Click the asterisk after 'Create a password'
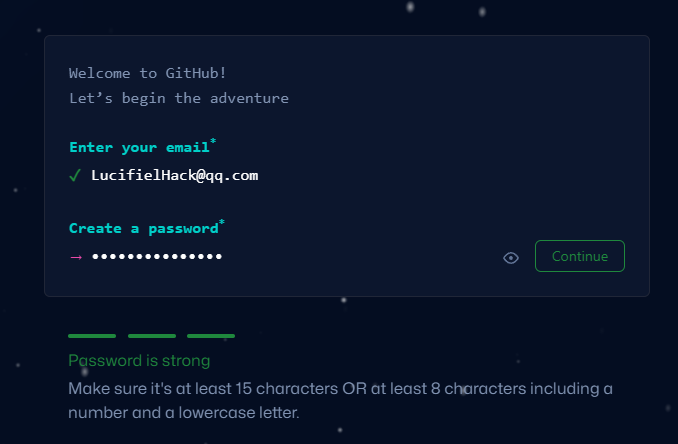Viewport: 678px width, 444px height. 221,222
